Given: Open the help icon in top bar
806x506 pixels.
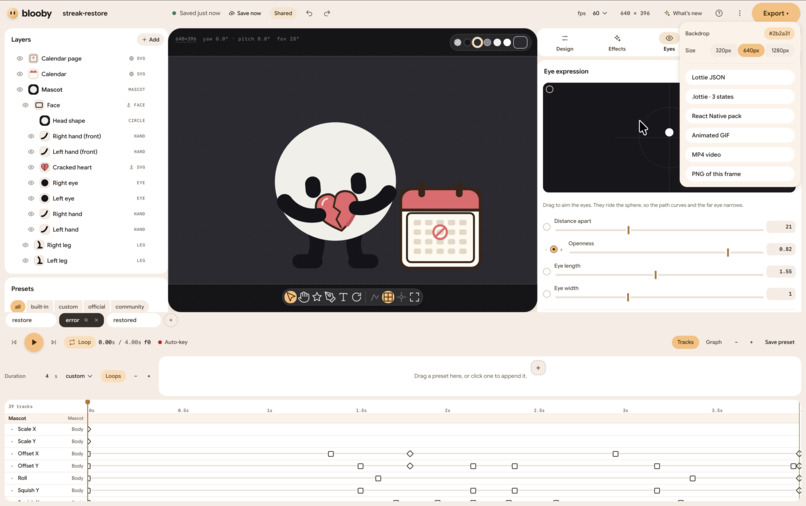Looking at the screenshot, I should click(x=719, y=13).
